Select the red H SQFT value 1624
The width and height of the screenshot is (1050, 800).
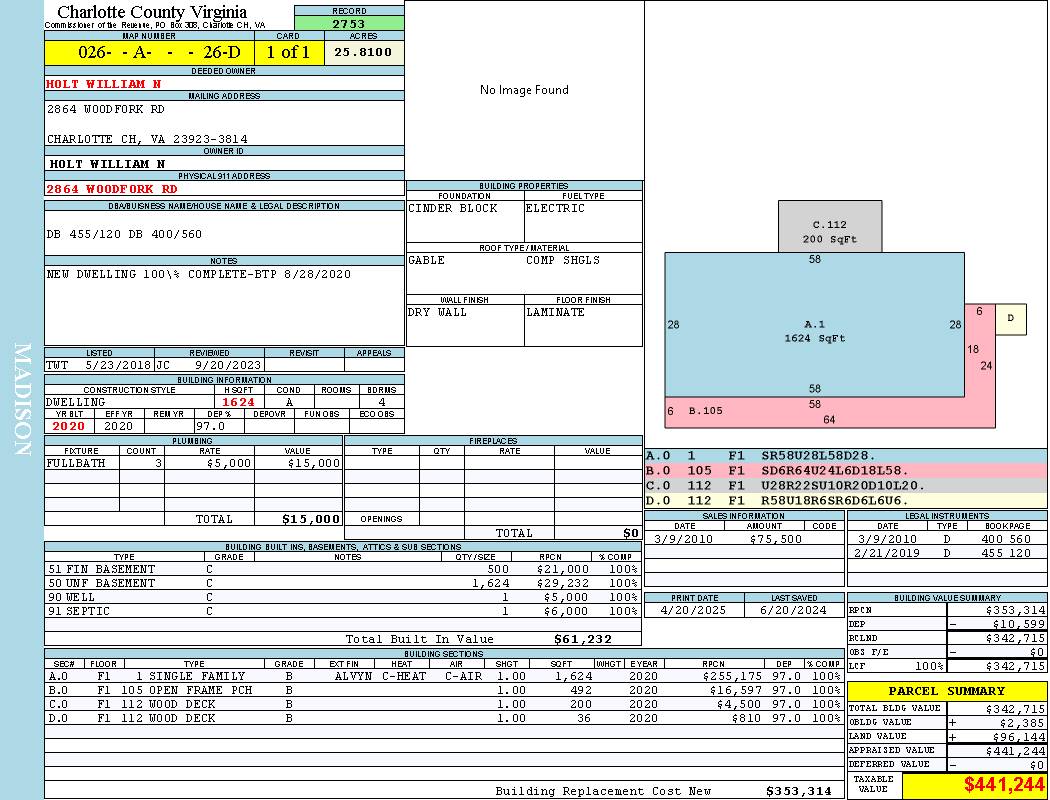(238, 402)
